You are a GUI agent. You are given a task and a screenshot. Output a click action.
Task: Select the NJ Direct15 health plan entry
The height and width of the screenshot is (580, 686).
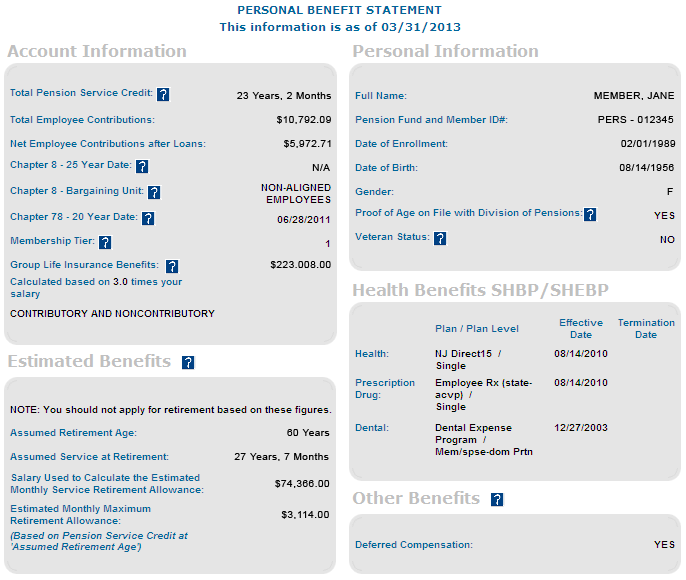coord(468,360)
